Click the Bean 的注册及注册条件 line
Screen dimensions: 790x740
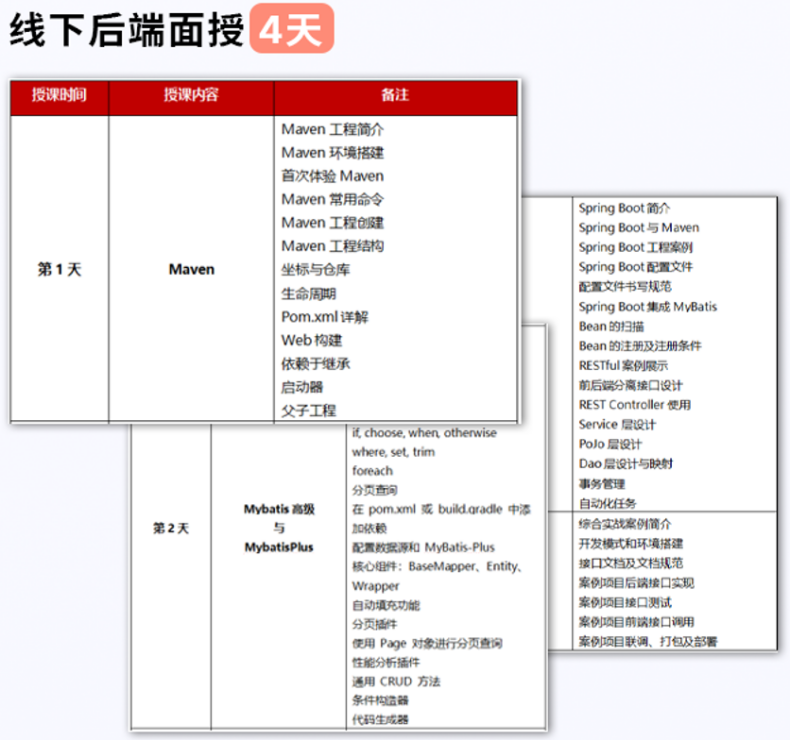coord(640,346)
